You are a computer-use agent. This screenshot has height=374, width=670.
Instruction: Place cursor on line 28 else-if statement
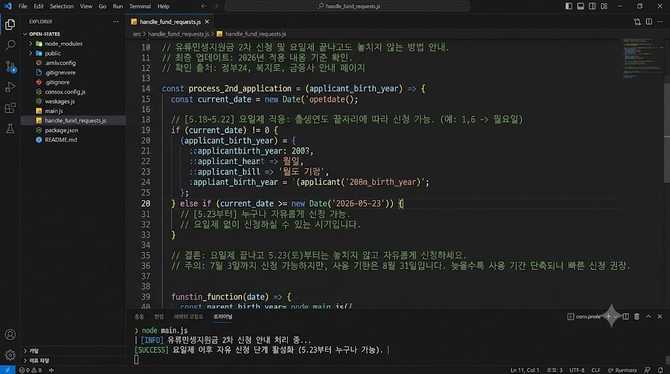tap(287, 203)
